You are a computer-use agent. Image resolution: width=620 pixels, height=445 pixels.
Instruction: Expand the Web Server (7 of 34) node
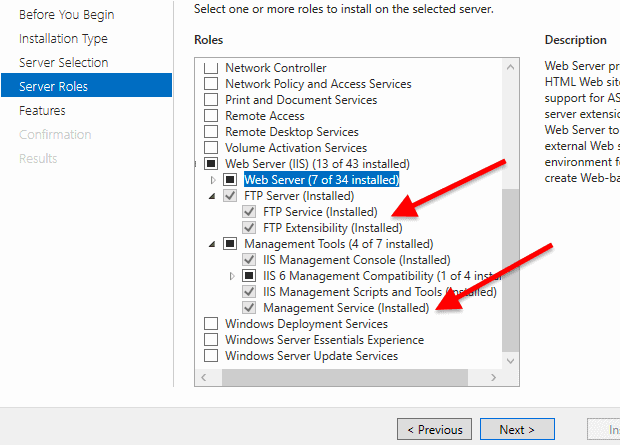(213, 180)
